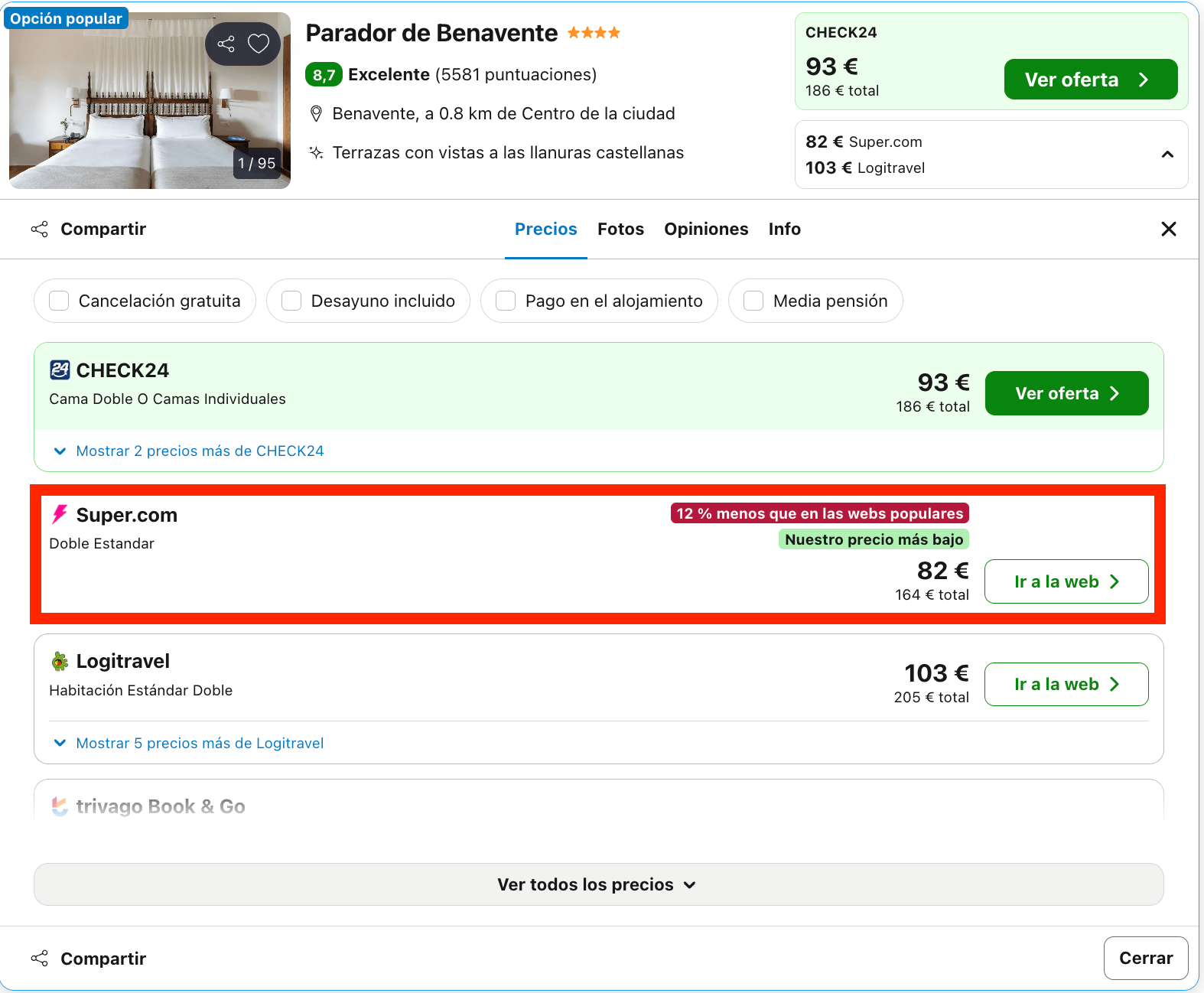1204x993 pixels.
Task: Click the 82 € Super.com price in header
Action: click(864, 142)
